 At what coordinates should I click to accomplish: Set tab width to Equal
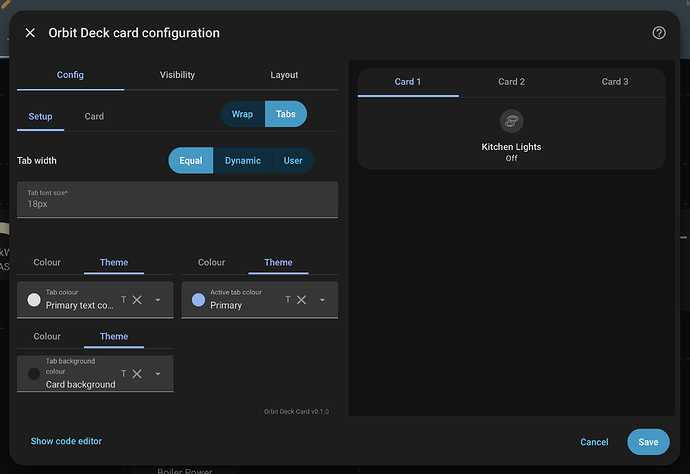pos(191,161)
